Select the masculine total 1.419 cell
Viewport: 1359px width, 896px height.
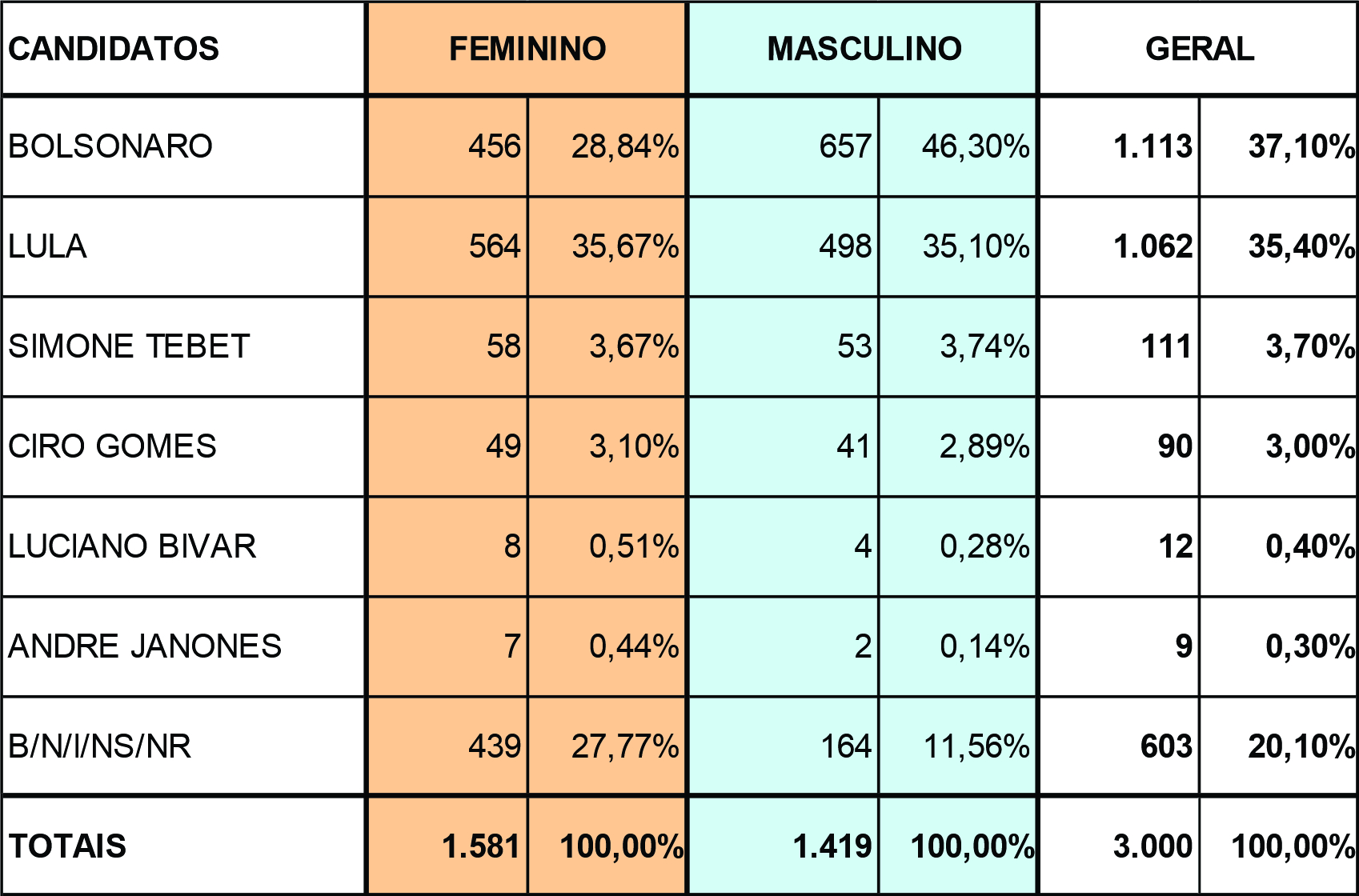pos(784,846)
